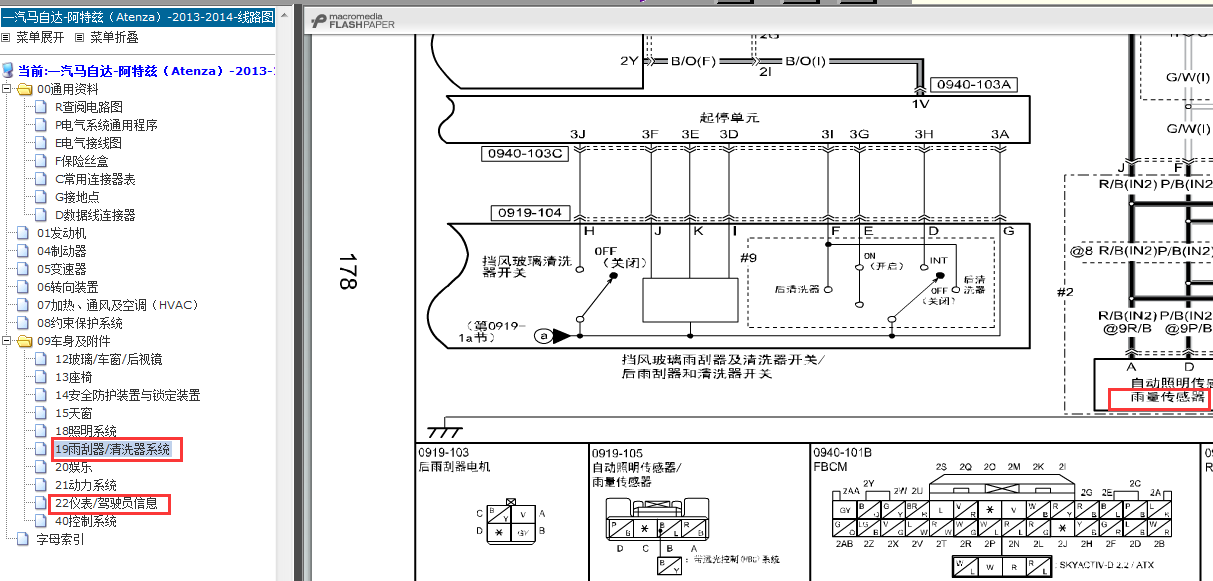Click the computer icon beside 当前 root

[9, 71]
